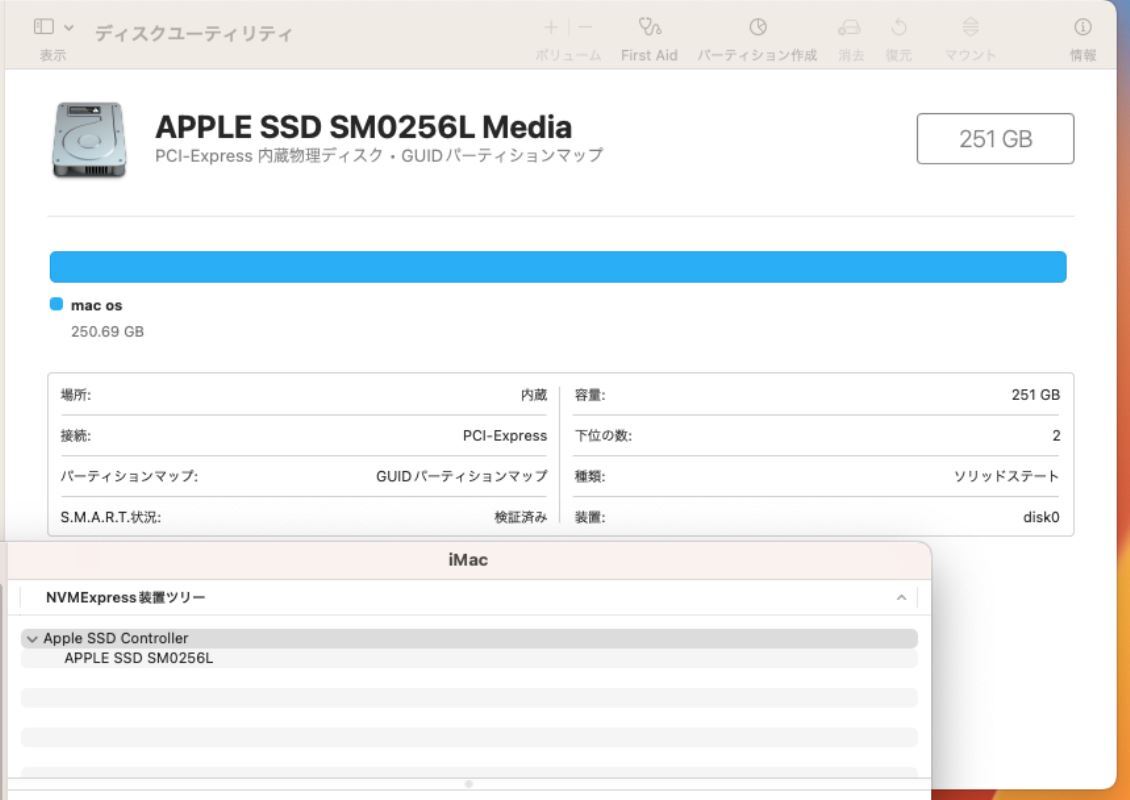Viewport: 1130px width, 800px height.
Task: Select APPLE SSD SM0256L in the device tree
Action: click(138, 658)
